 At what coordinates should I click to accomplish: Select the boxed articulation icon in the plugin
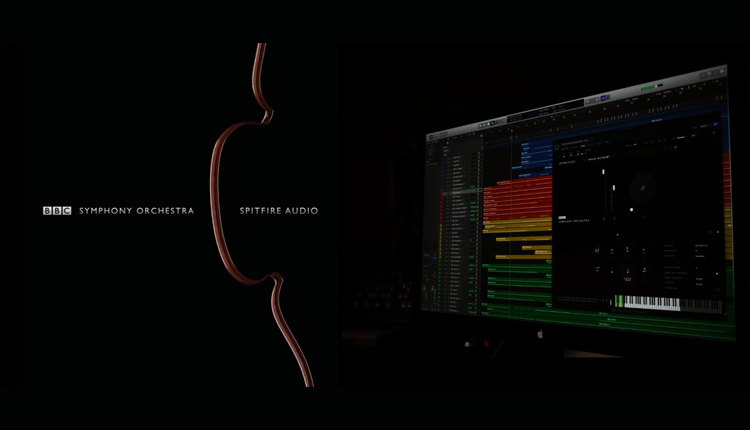tap(628, 273)
